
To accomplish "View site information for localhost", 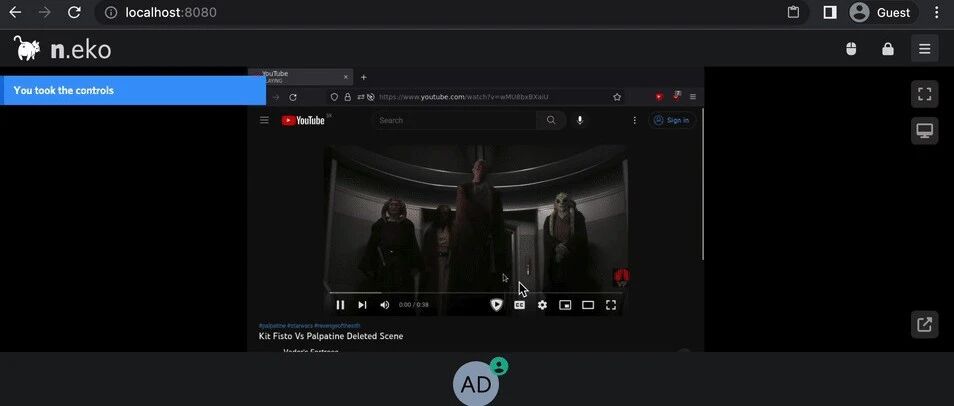I will [x=111, y=12].
